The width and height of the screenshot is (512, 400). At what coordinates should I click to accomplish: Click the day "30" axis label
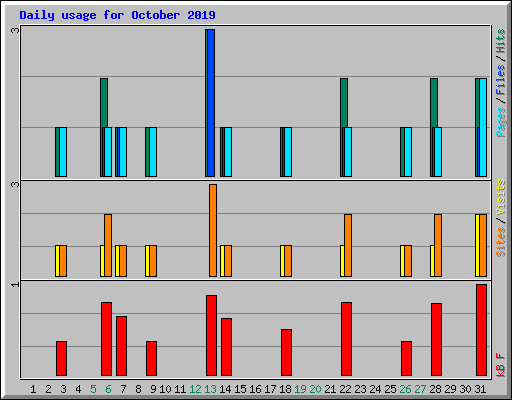pos(465,389)
